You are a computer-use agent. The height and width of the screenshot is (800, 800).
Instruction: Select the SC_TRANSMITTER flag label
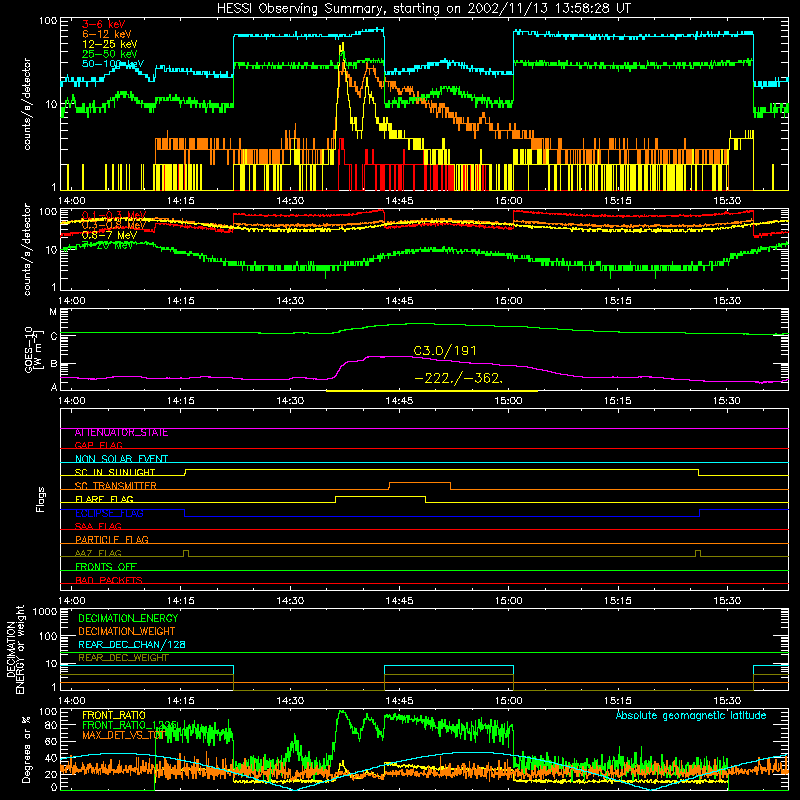[115, 486]
